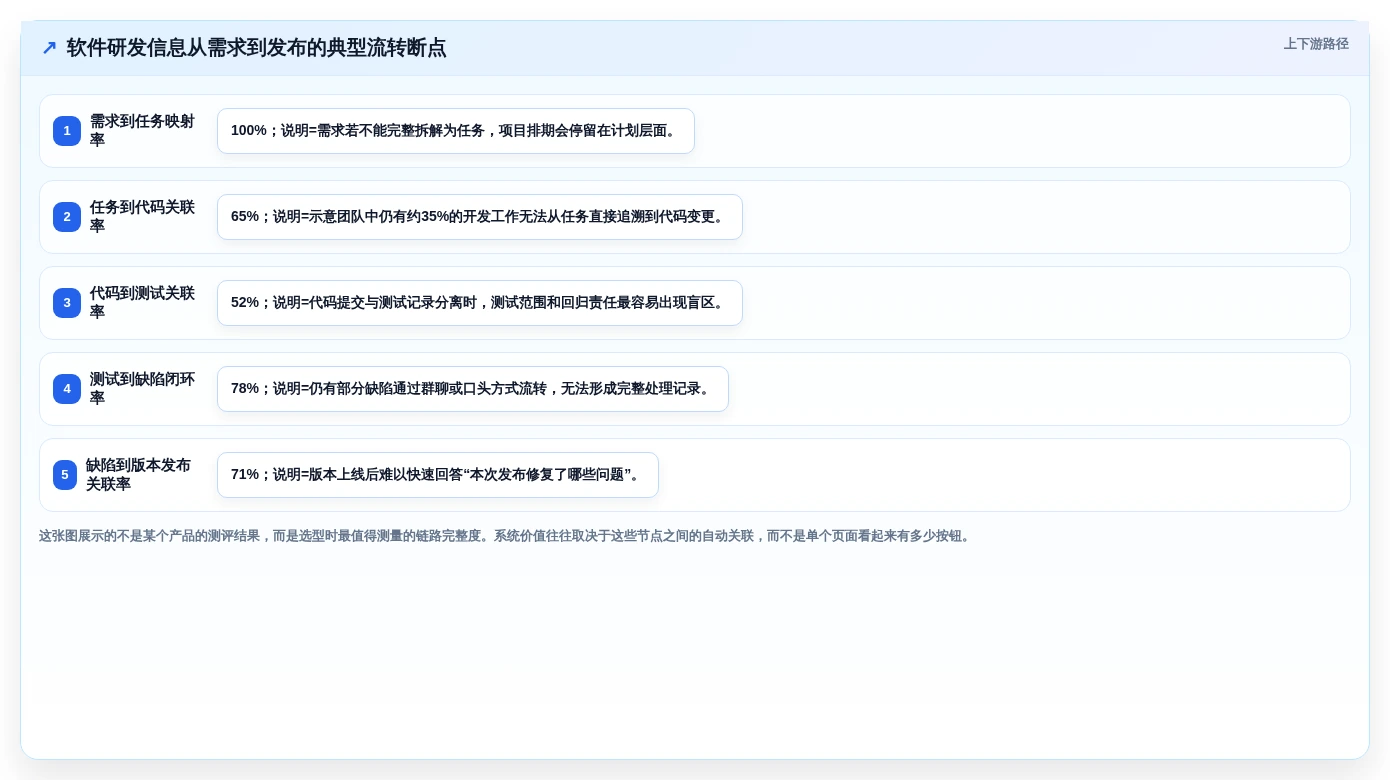Image resolution: width=1390 pixels, height=780 pixels.
Task: Click step badge number 3
Action: [x=67, y=303]
